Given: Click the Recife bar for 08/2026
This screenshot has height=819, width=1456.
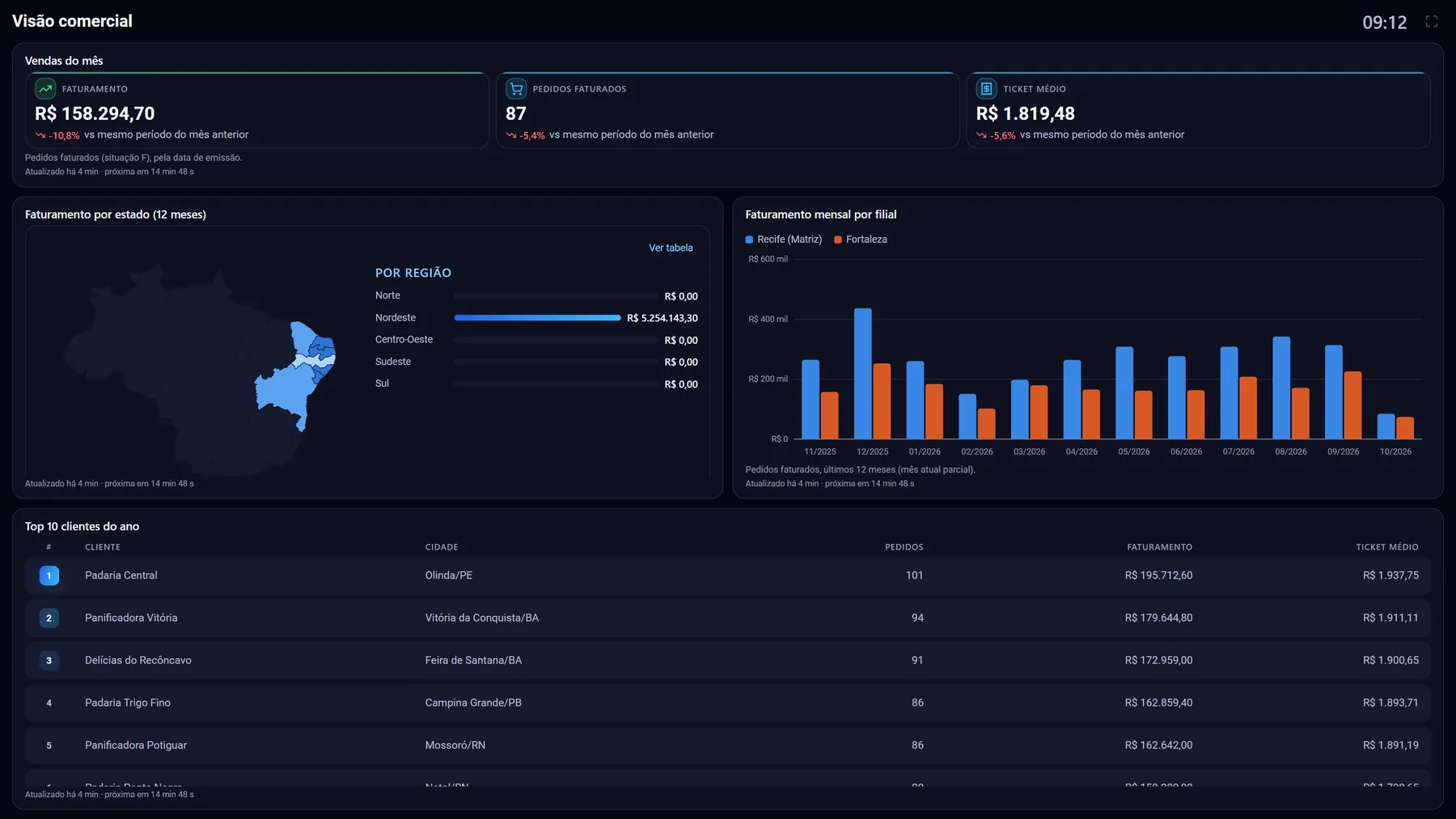Looking at the screenshot, I should click(x=1281, y=388).
